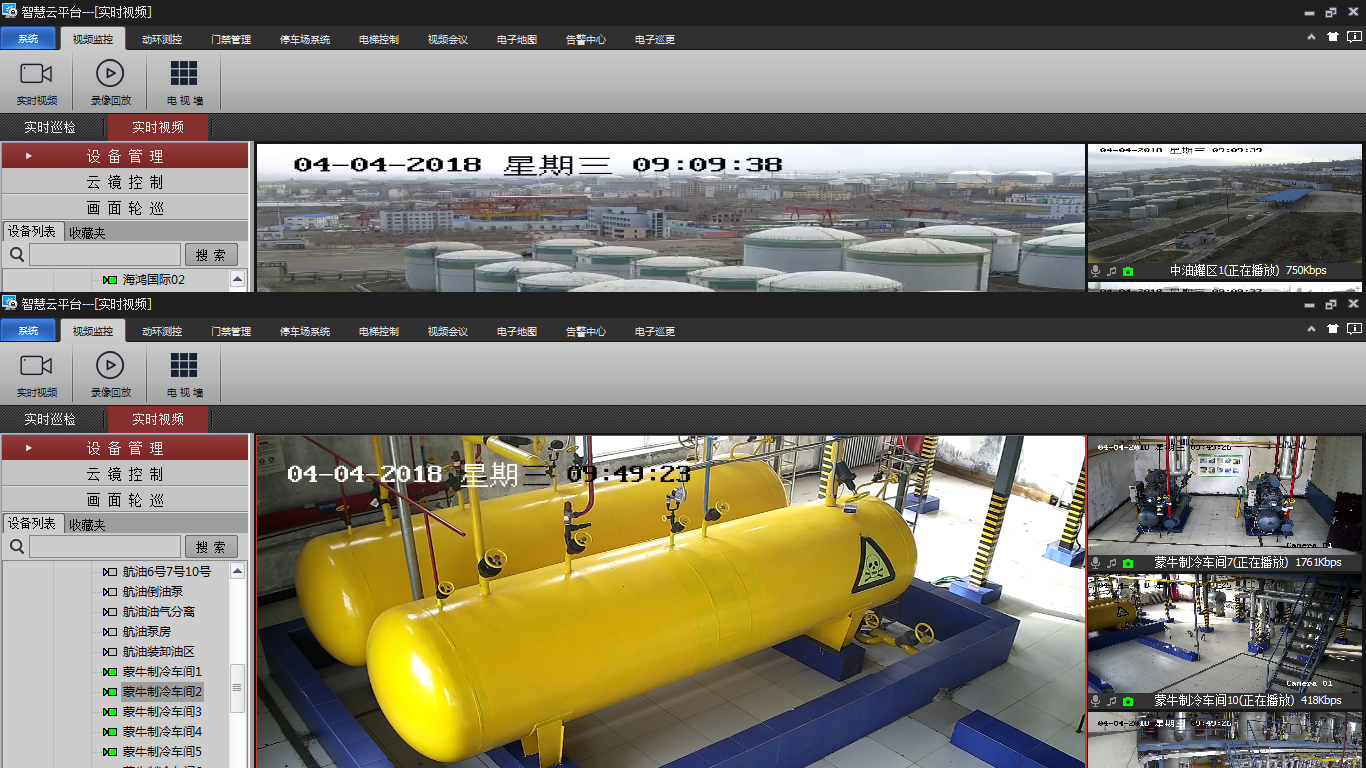Viewport: 1366px width, 768px height.
Task: Click the info bubble icon in lower window
Action: click(1354, 329)
